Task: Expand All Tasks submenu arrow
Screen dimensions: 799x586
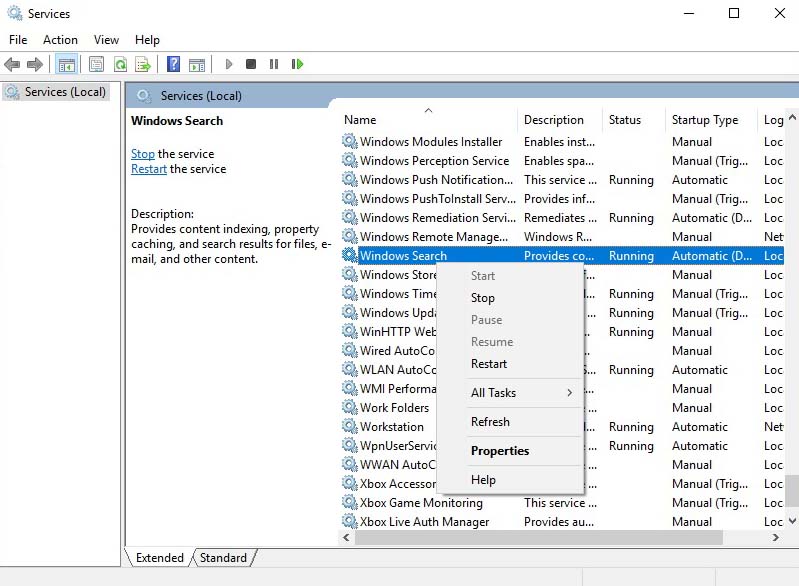Action: (x=569, y=393)
